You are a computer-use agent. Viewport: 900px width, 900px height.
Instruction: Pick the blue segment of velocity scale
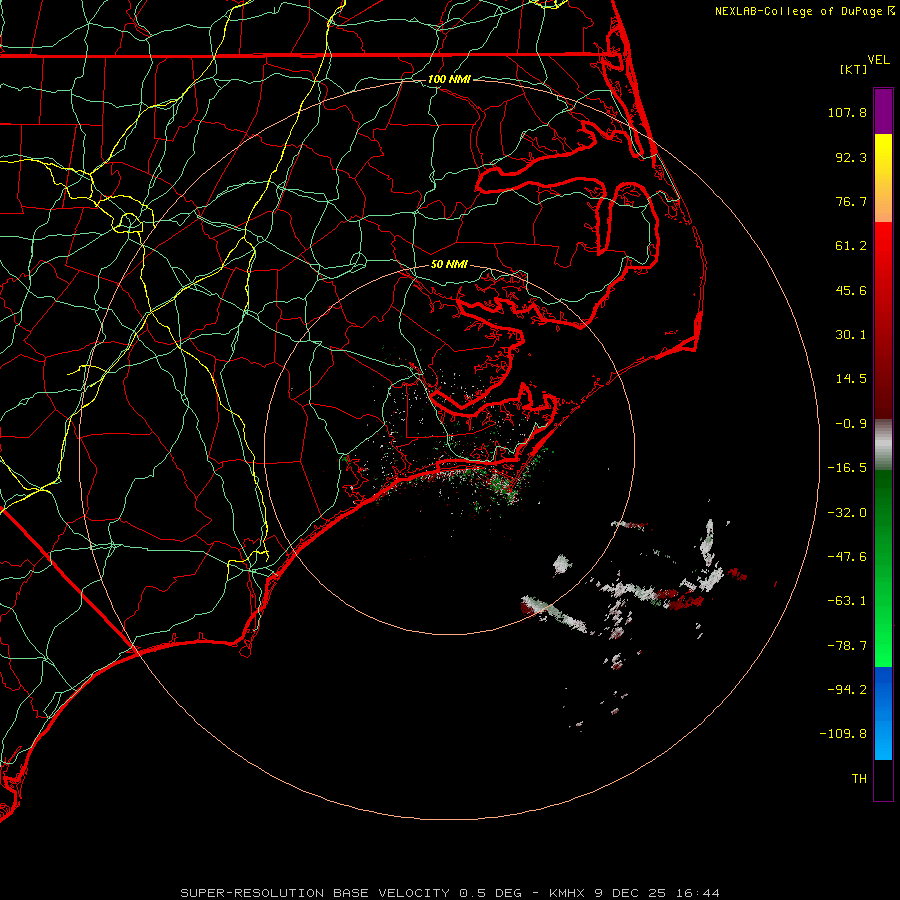(883, 713)
